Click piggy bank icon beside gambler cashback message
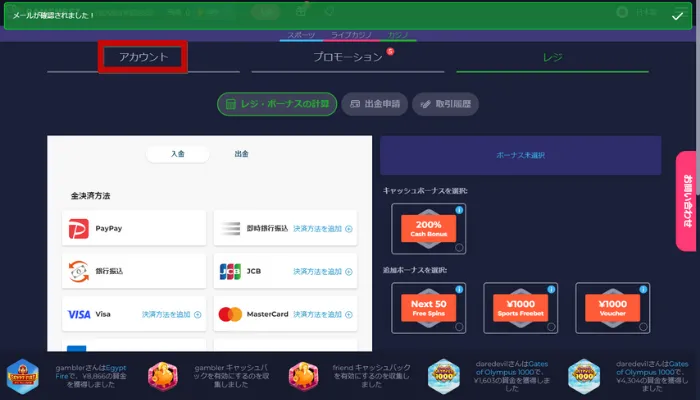The height and width of the screenshot is (400, 700). point(163,376)
